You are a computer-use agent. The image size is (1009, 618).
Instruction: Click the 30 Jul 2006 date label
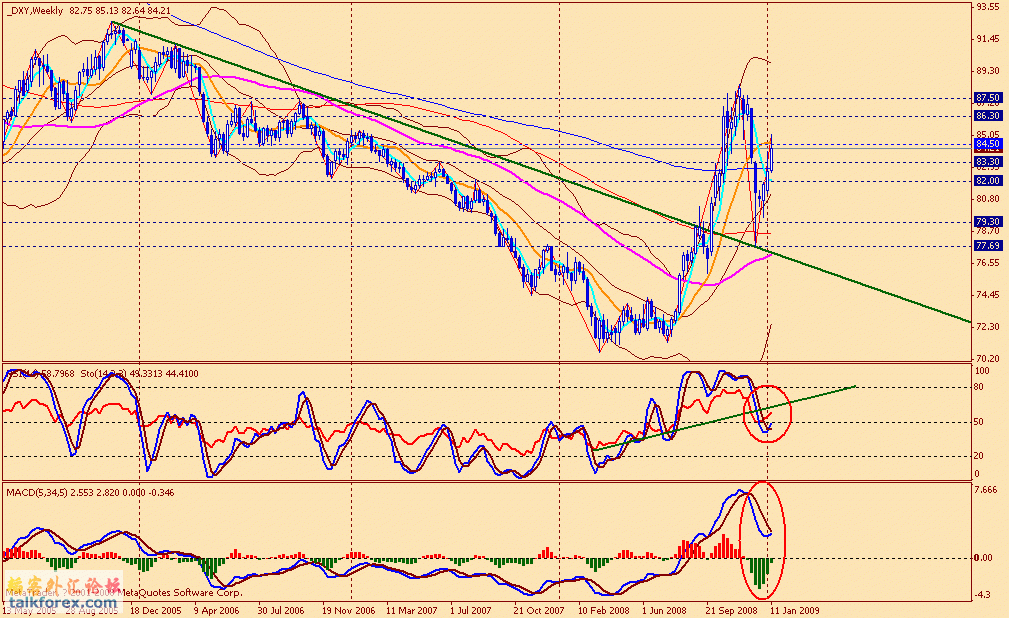tap(281, 610)
